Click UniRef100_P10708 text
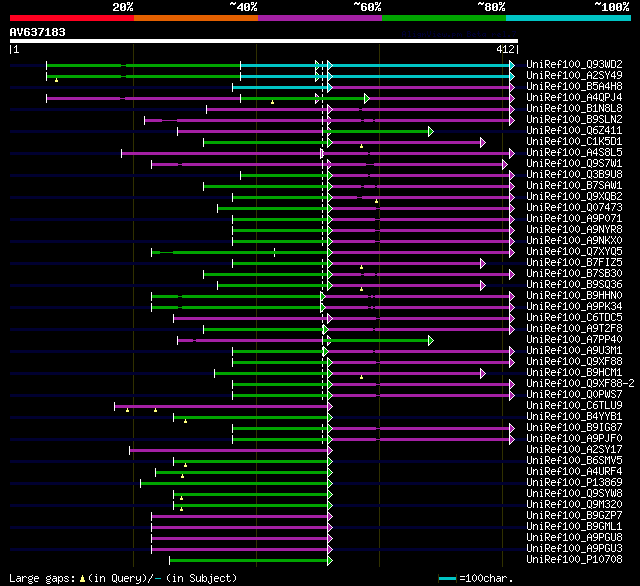The width and height of the screenshot is (640, 586). point(574,560)
